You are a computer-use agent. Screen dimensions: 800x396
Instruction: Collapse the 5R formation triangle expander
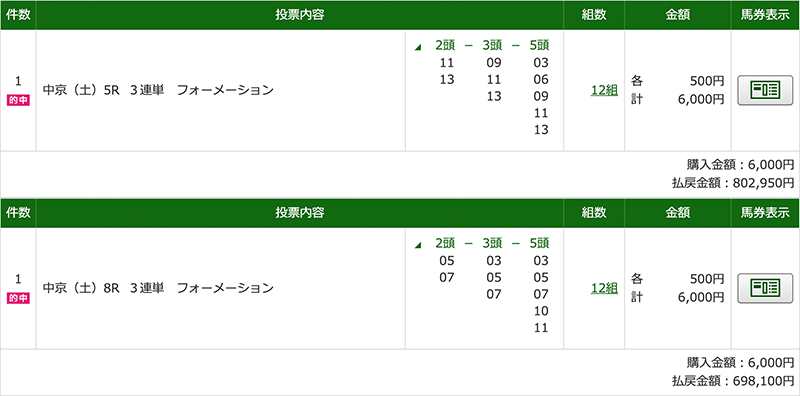point(418,47)
